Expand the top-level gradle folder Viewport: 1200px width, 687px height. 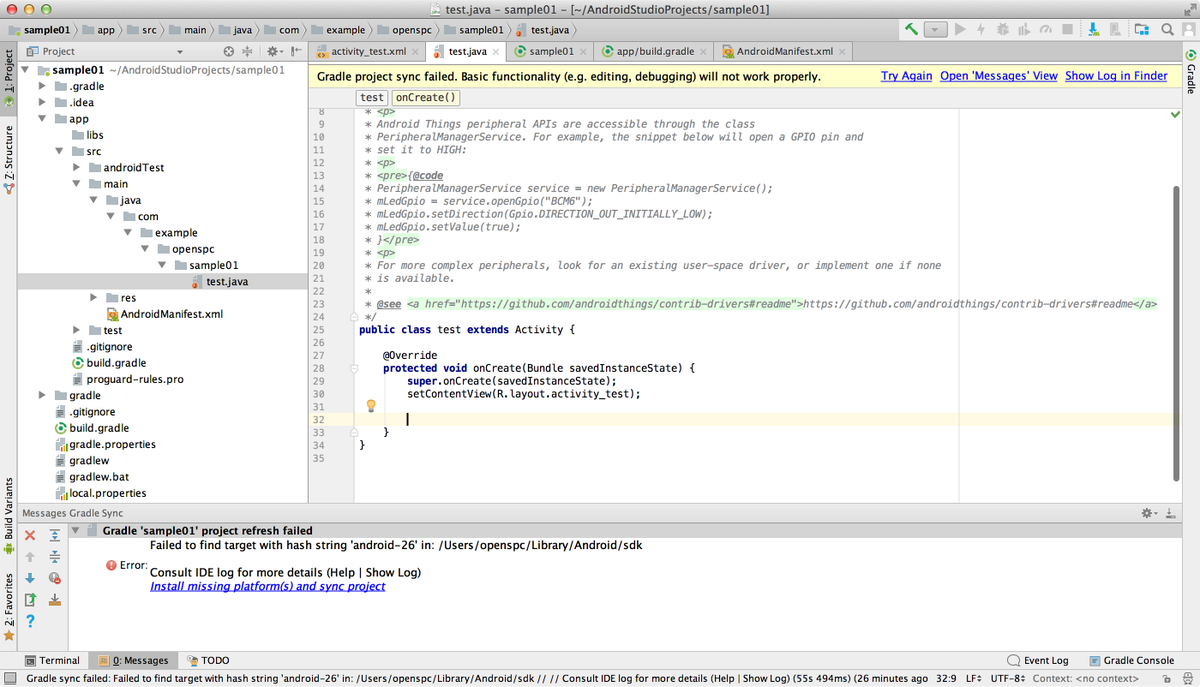coord(42,395)
